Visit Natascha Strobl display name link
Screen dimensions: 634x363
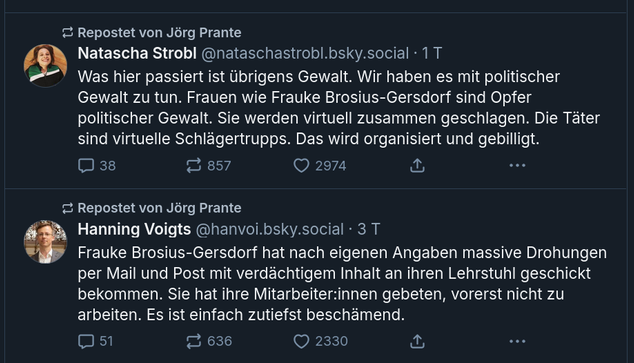(x=137, y=53)
